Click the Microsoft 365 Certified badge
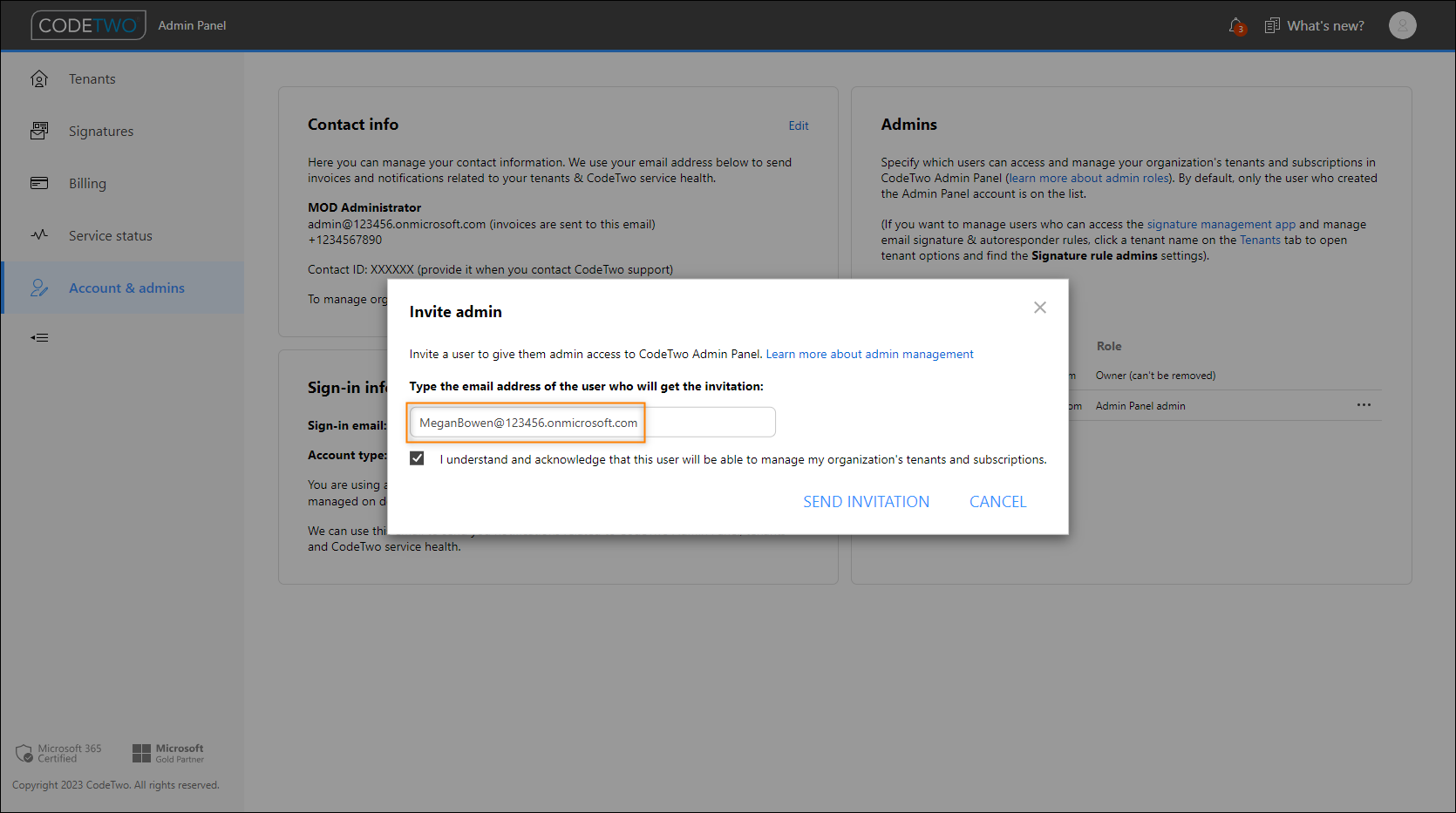Viewport: 1456px width, 813px height. [58, 753]
